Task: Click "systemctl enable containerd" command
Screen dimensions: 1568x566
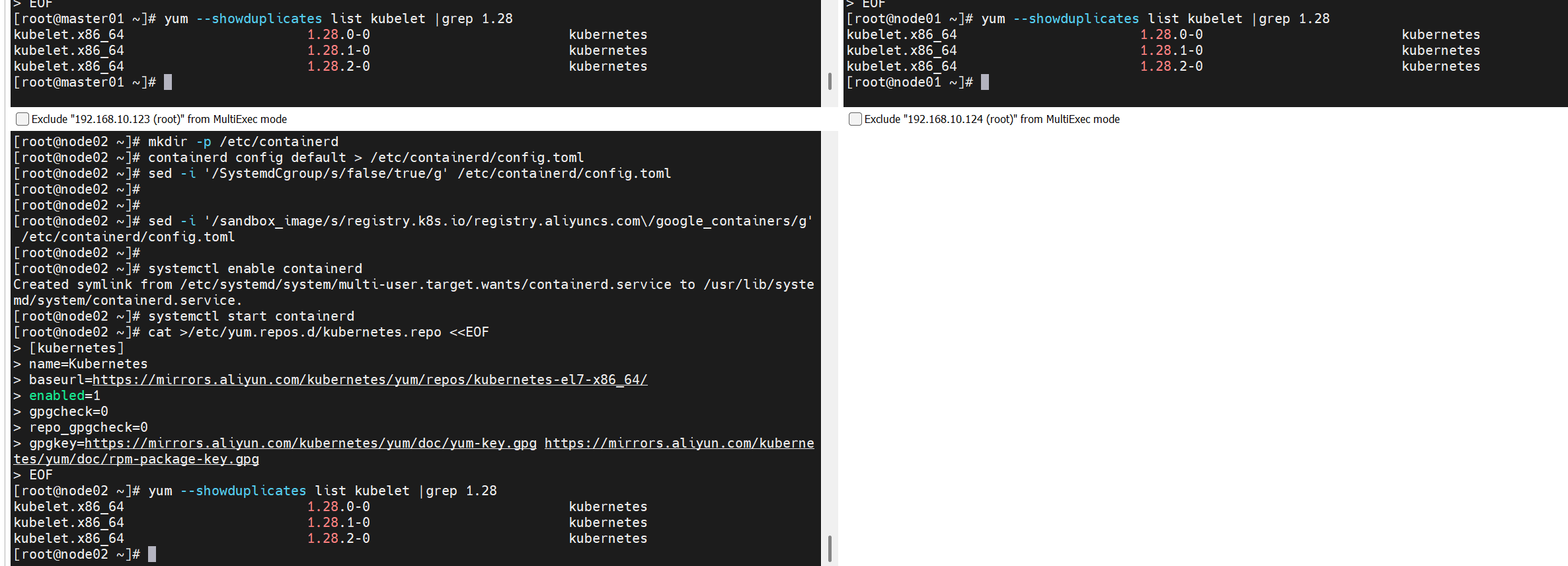Action: (x=255, y=268)
